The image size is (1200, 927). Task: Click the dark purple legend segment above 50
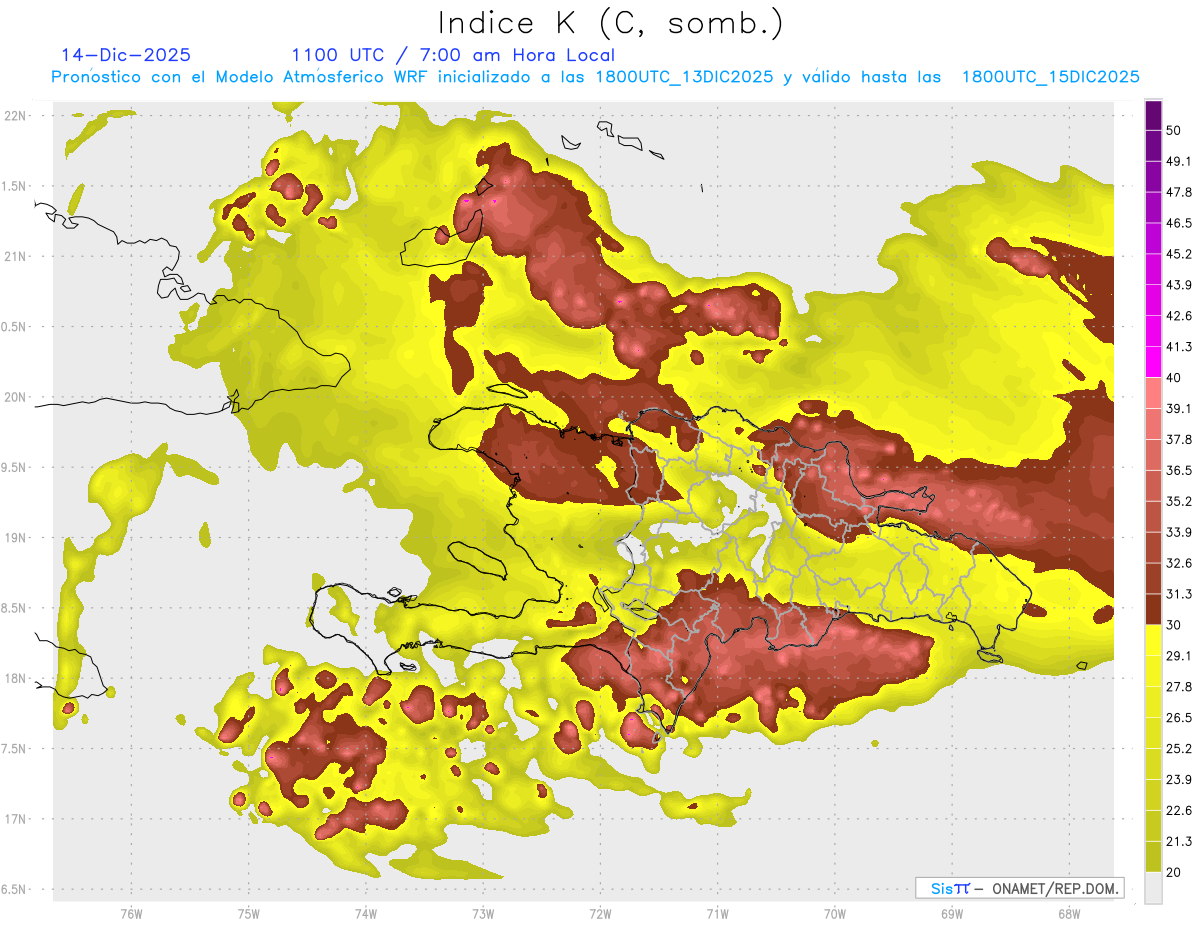pos(1153,116)
